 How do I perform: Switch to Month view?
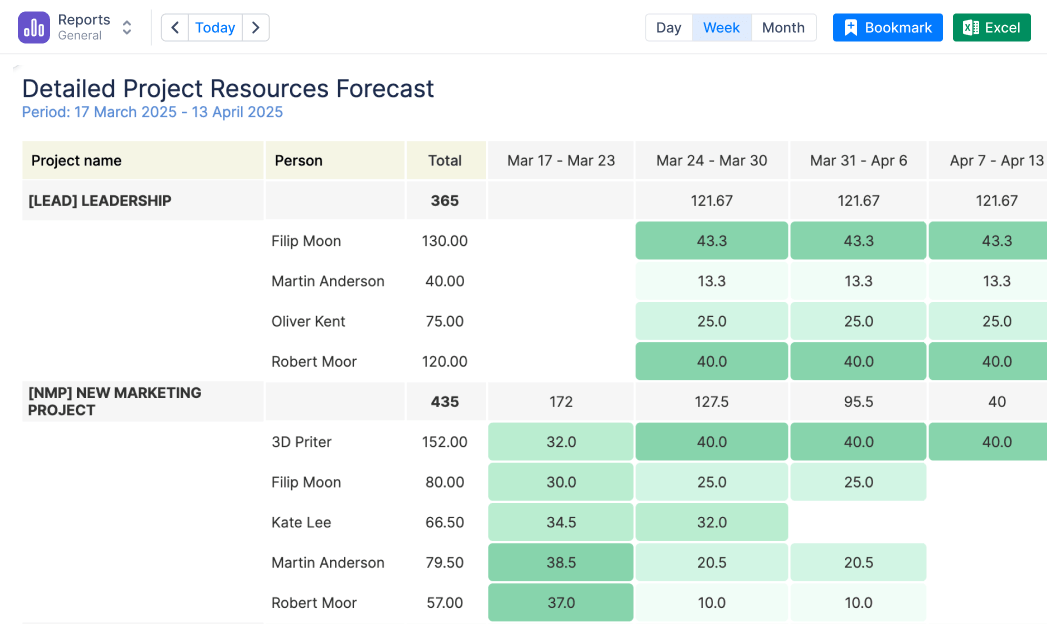[783, 27]
